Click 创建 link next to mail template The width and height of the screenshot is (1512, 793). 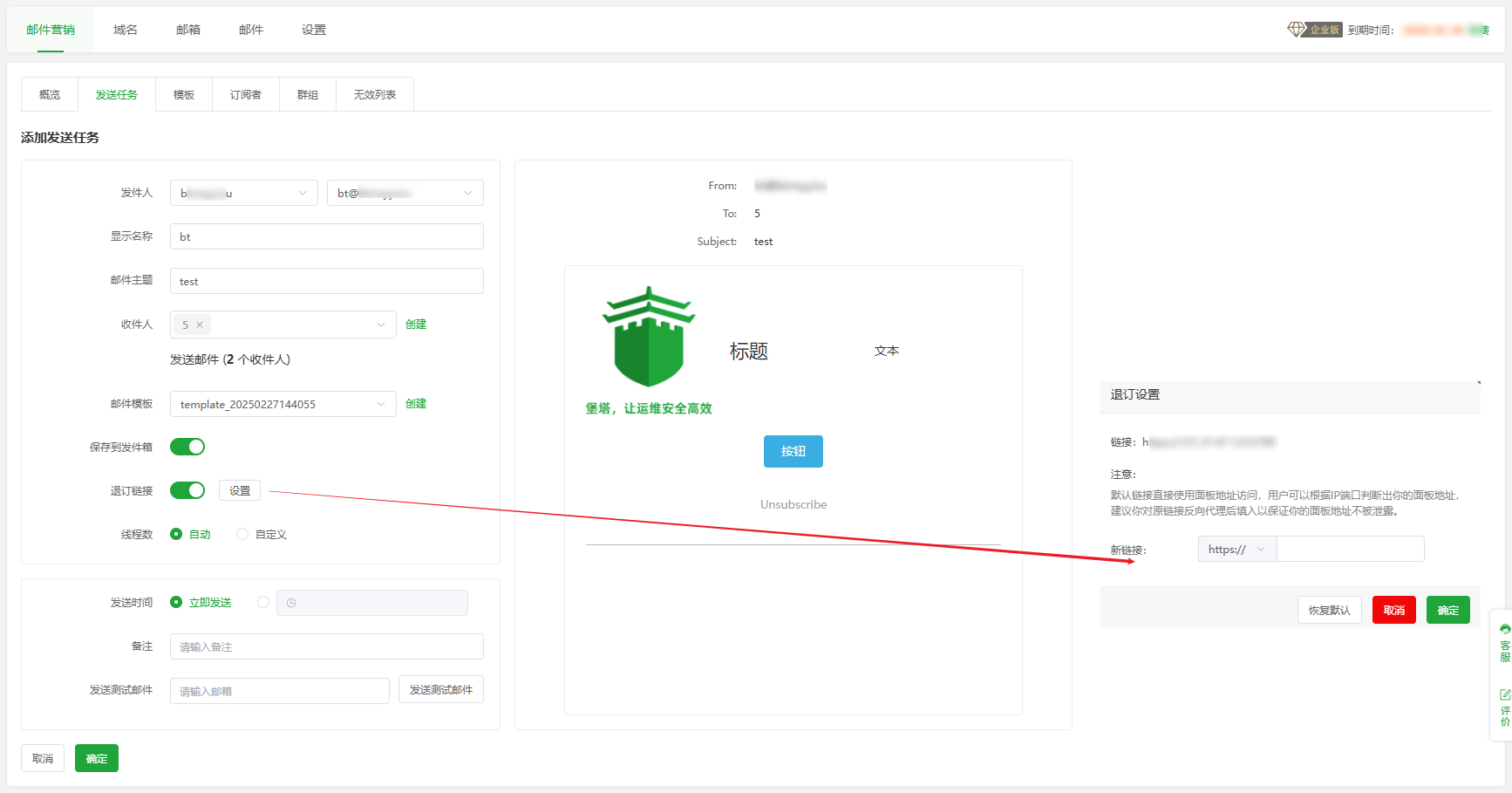[416, 404]
